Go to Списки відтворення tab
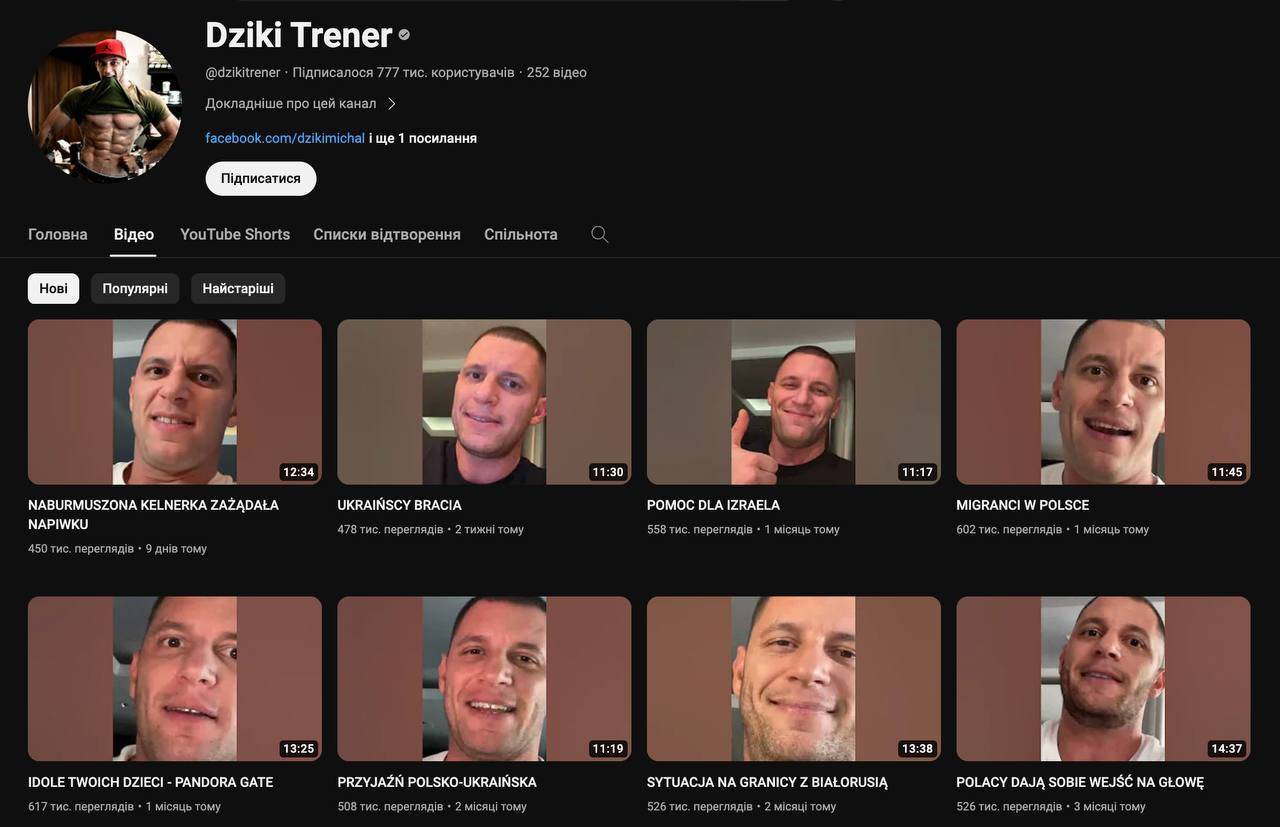1280x827 pixels. (x=387, y=234)
